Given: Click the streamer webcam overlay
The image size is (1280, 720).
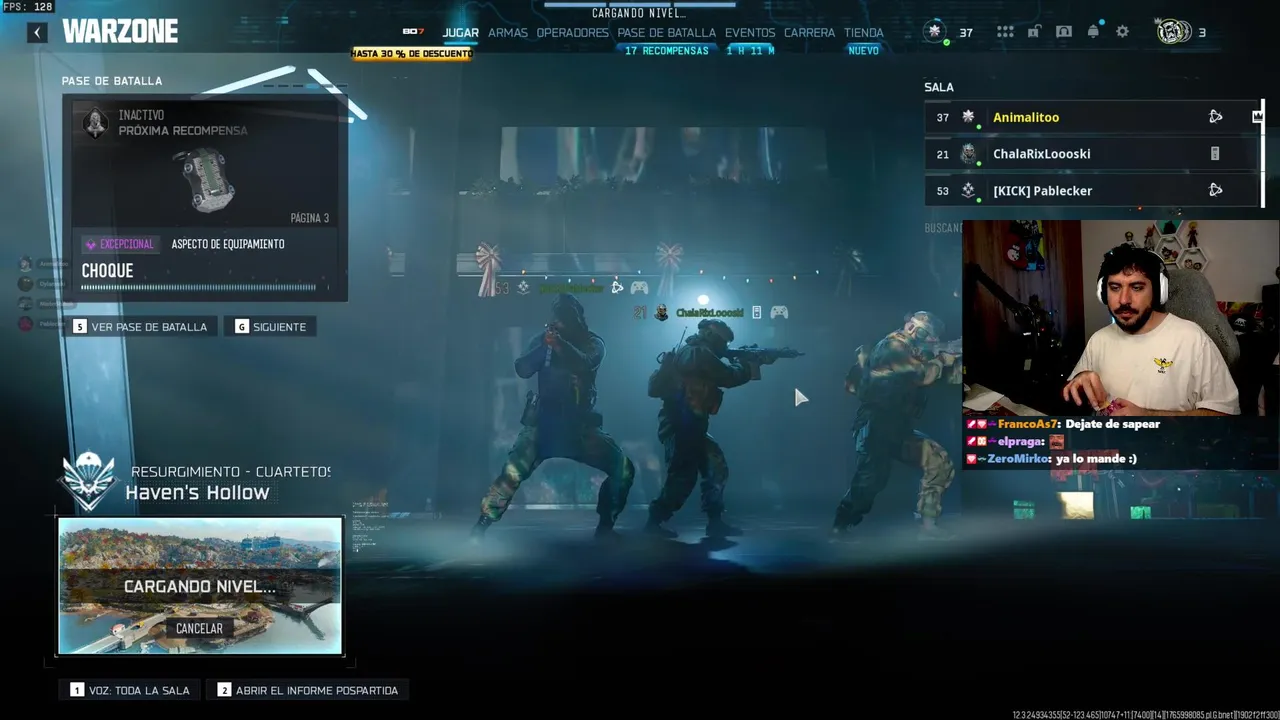Looking at the screenshot, I should pyautogui.click(x=1120, y=318).
